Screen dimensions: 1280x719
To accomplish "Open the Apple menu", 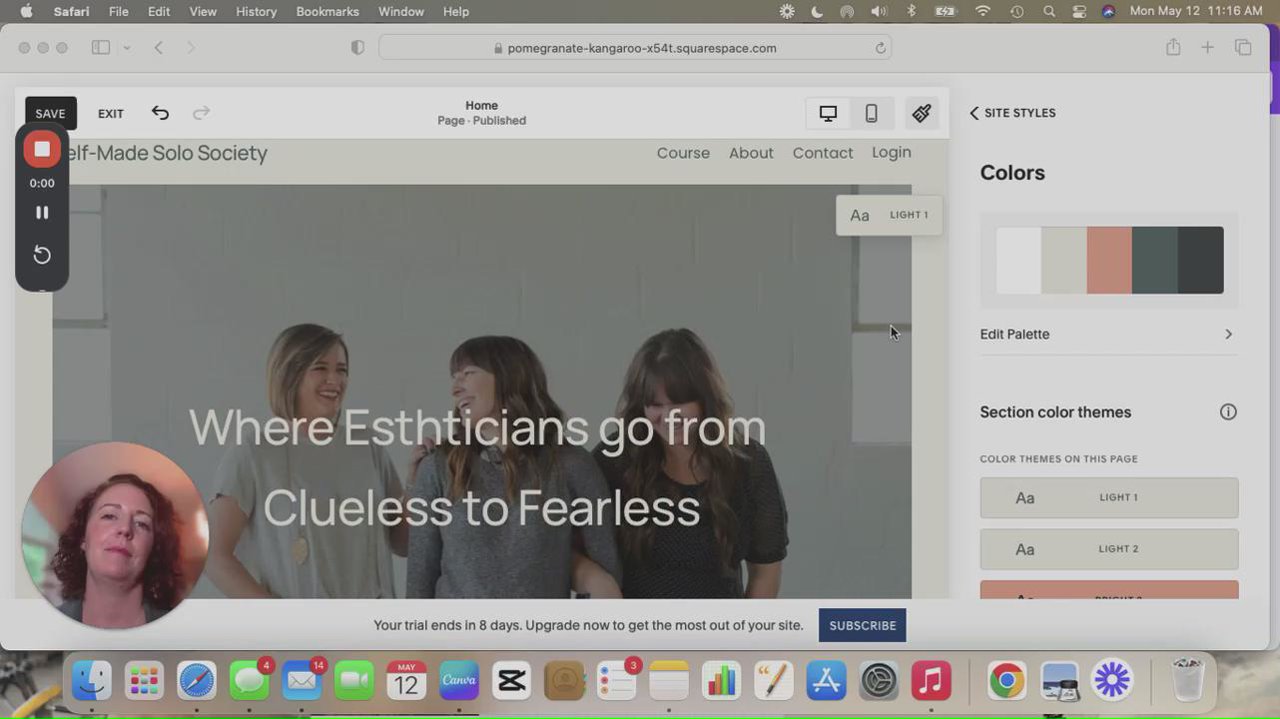I will click(x=26, y=11).
